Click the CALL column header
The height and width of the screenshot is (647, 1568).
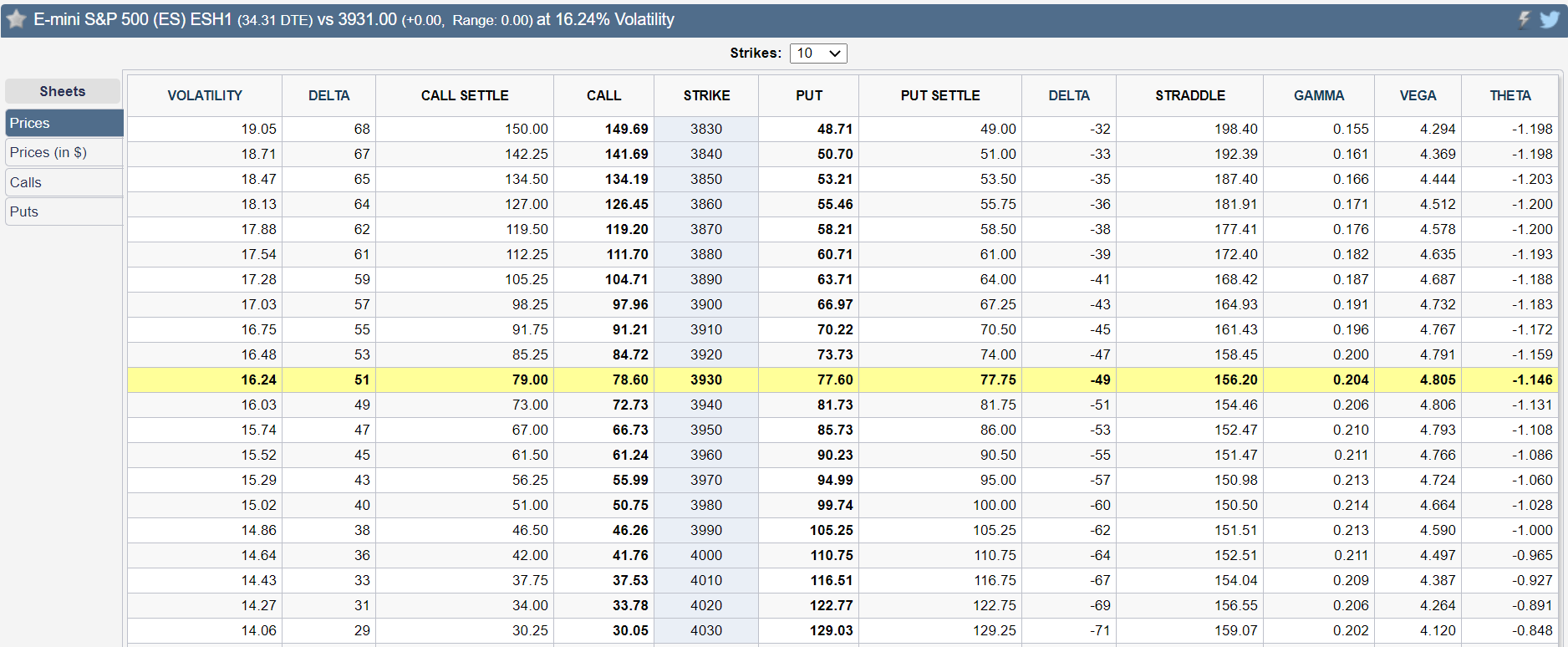[603, 95]
